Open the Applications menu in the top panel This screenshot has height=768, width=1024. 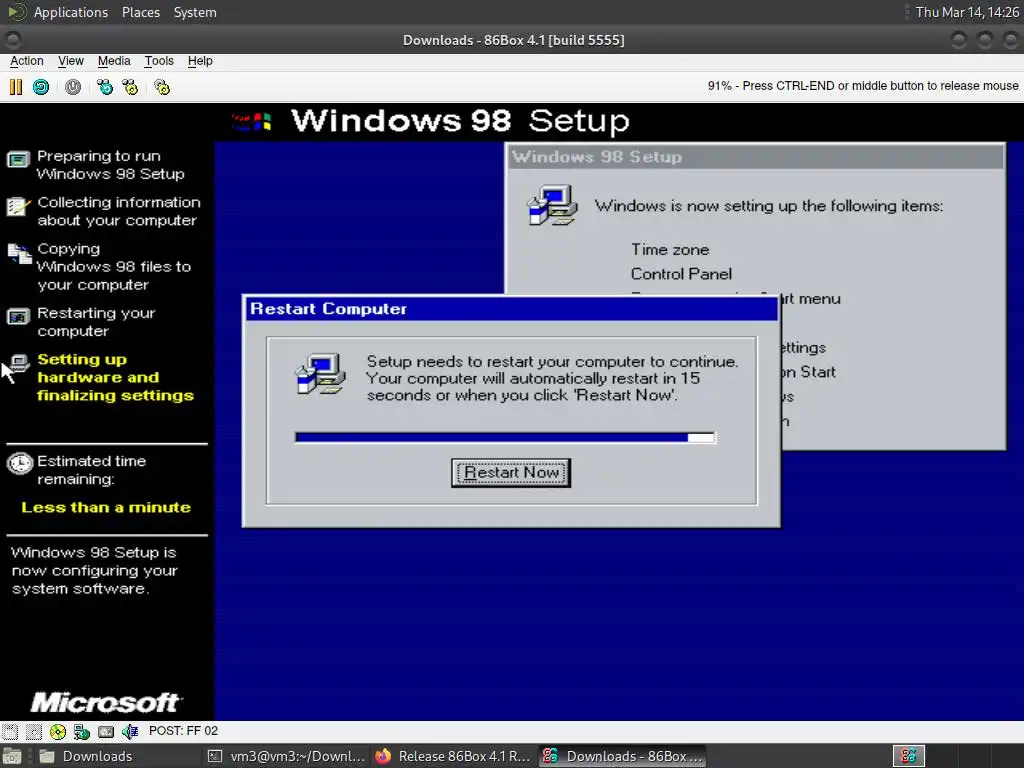pos(71,12)
